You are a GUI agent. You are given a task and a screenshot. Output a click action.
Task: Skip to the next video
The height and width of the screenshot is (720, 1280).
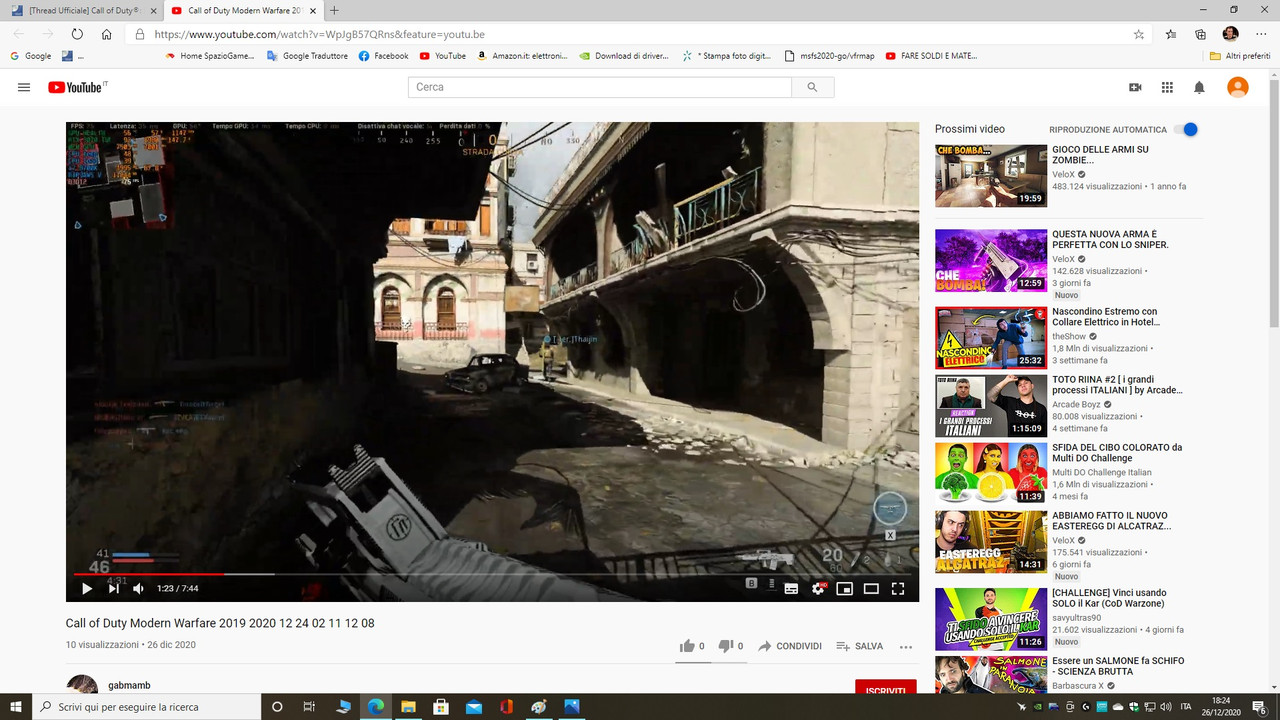(113, 588)
